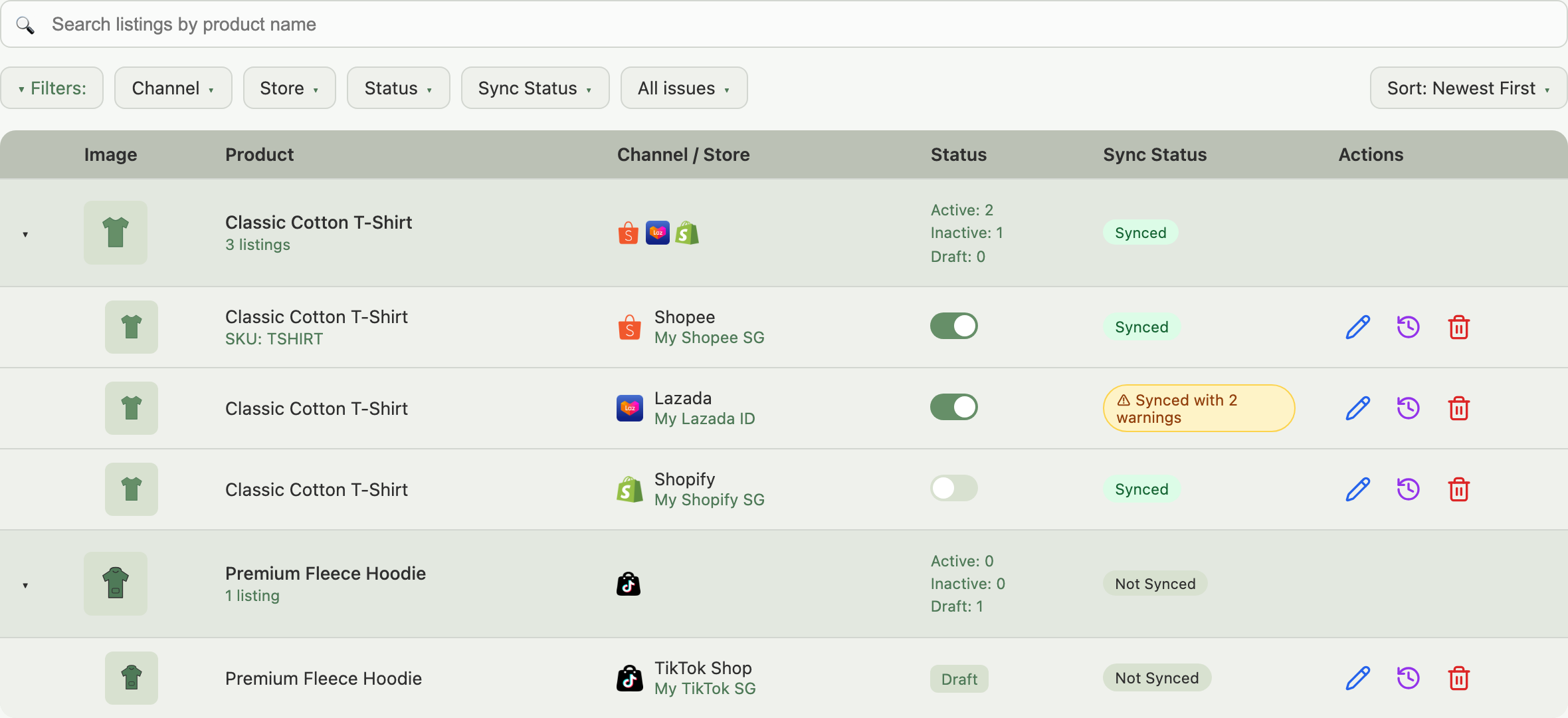The height and width of the screenshot is (718, 1568).
Task: Edit the Lazada Classic Cotton T-Shirt listing
Action: pos(1358,408)
